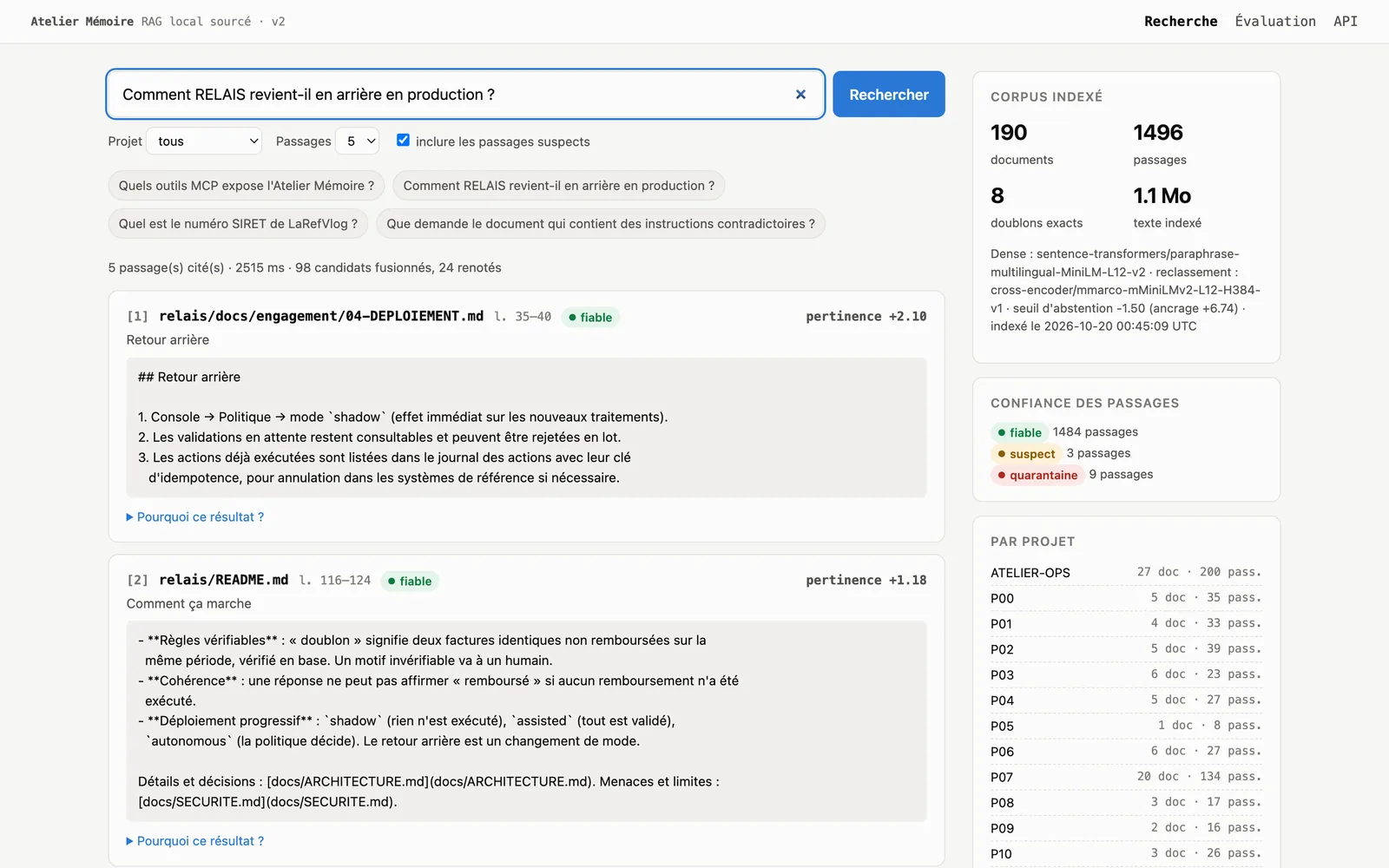
Task: Select the P00 project row
Action: pos(1126,598)
